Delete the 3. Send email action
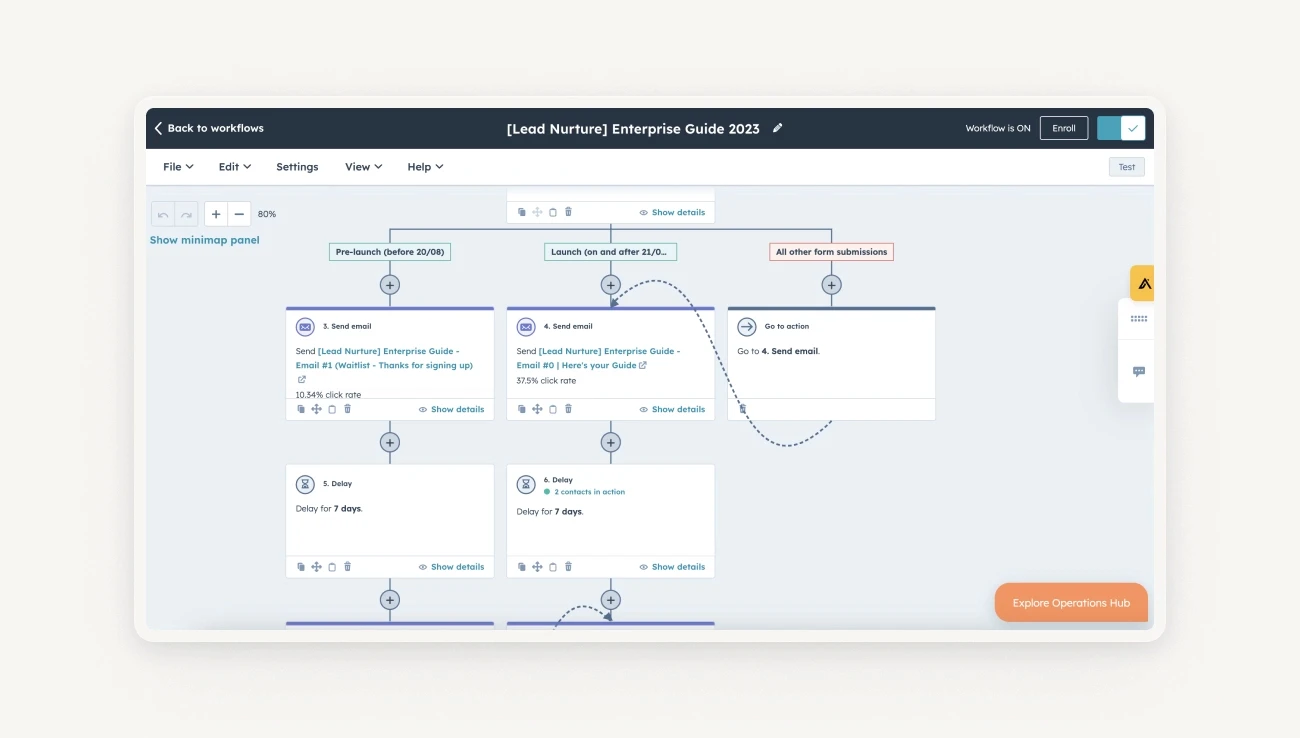Screen dimensions: 1300x738 point(348,409)
